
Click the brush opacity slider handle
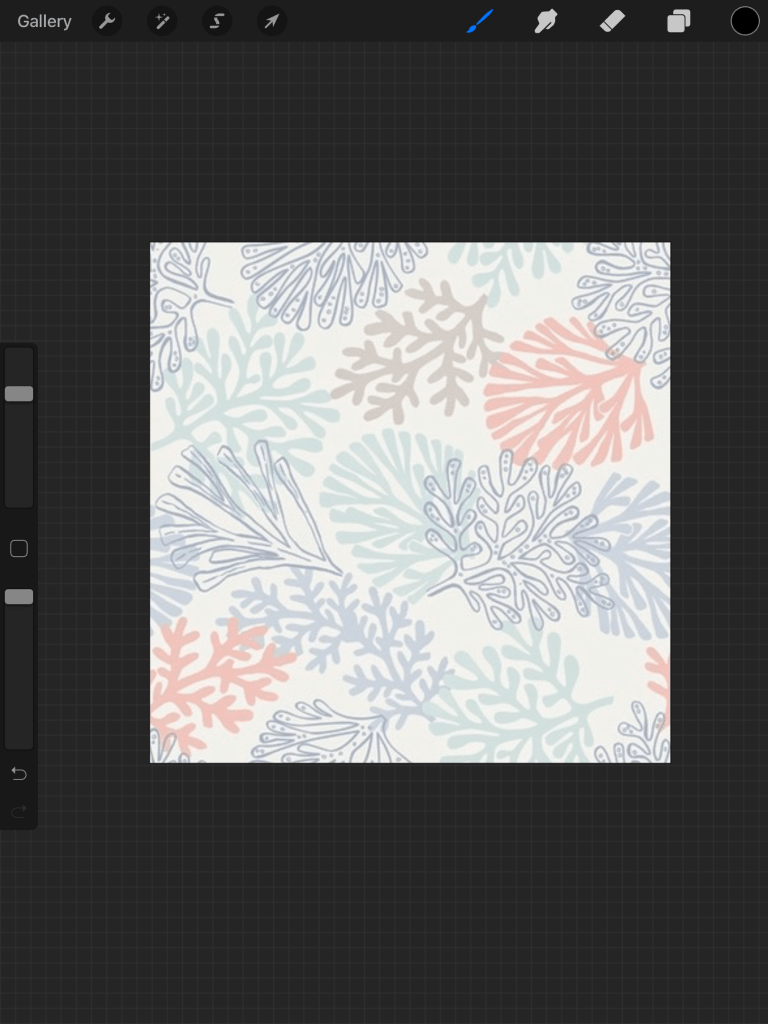[x=19, y=597]
